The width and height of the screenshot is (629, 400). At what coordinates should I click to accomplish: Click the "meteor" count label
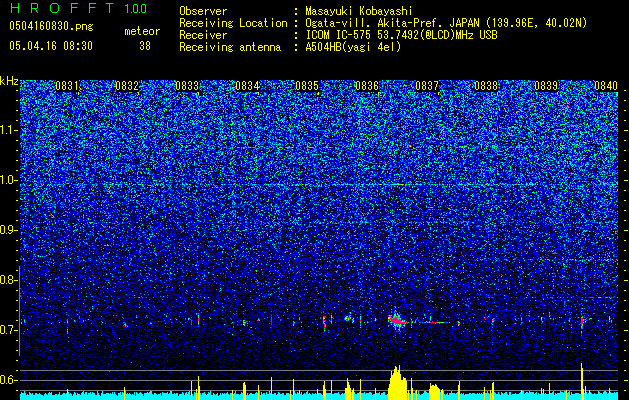tap(142, 31)
